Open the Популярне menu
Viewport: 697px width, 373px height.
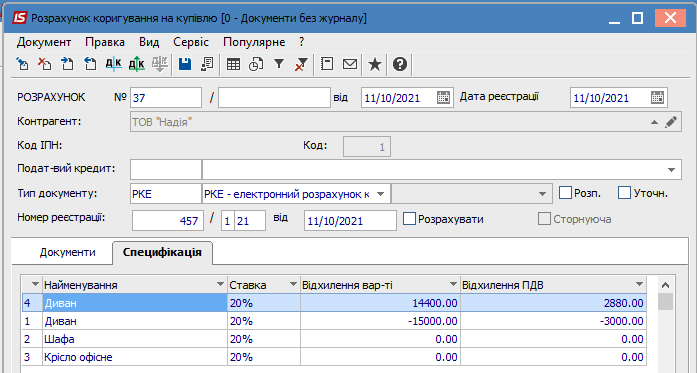[x=254, y=42]
